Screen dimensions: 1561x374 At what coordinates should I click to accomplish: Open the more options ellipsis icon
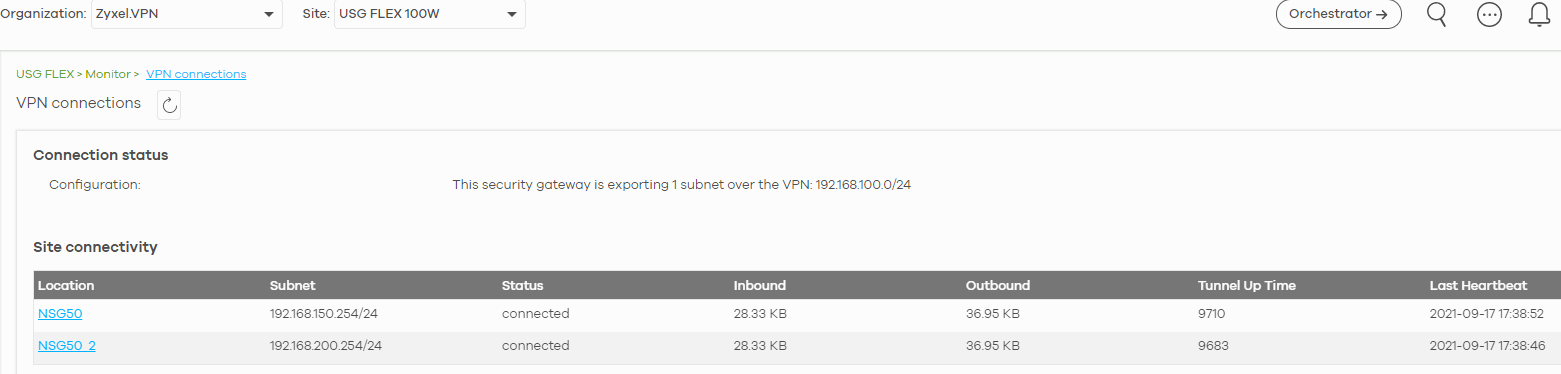(x=1490, y=14)
